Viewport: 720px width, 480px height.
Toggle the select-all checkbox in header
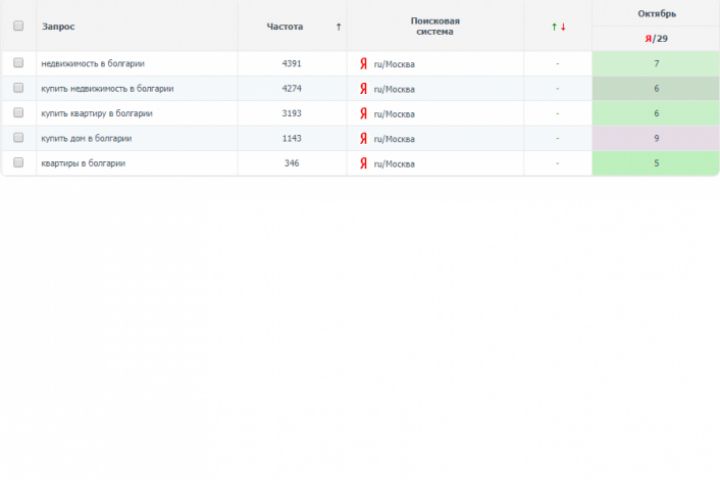pyautogui.click(x=18, y=26)
